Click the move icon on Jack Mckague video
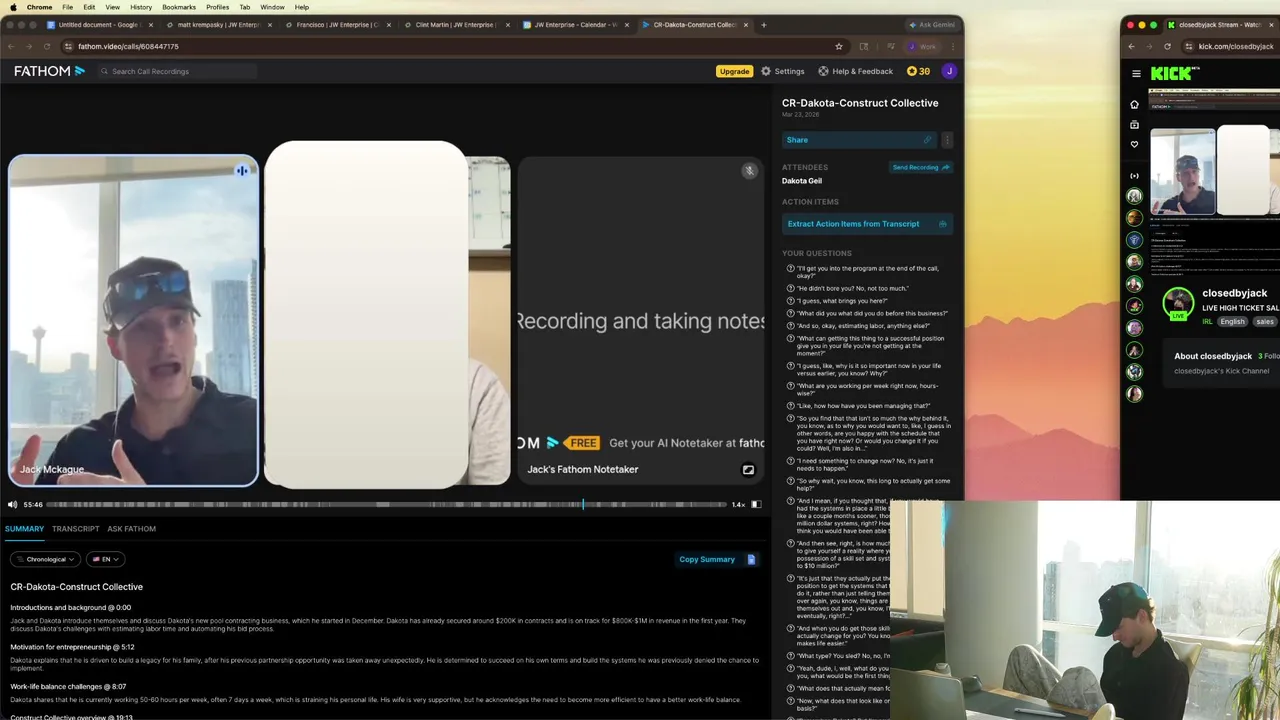The image size is (1280, 720). pyautogui.click(x=242, y=170)
